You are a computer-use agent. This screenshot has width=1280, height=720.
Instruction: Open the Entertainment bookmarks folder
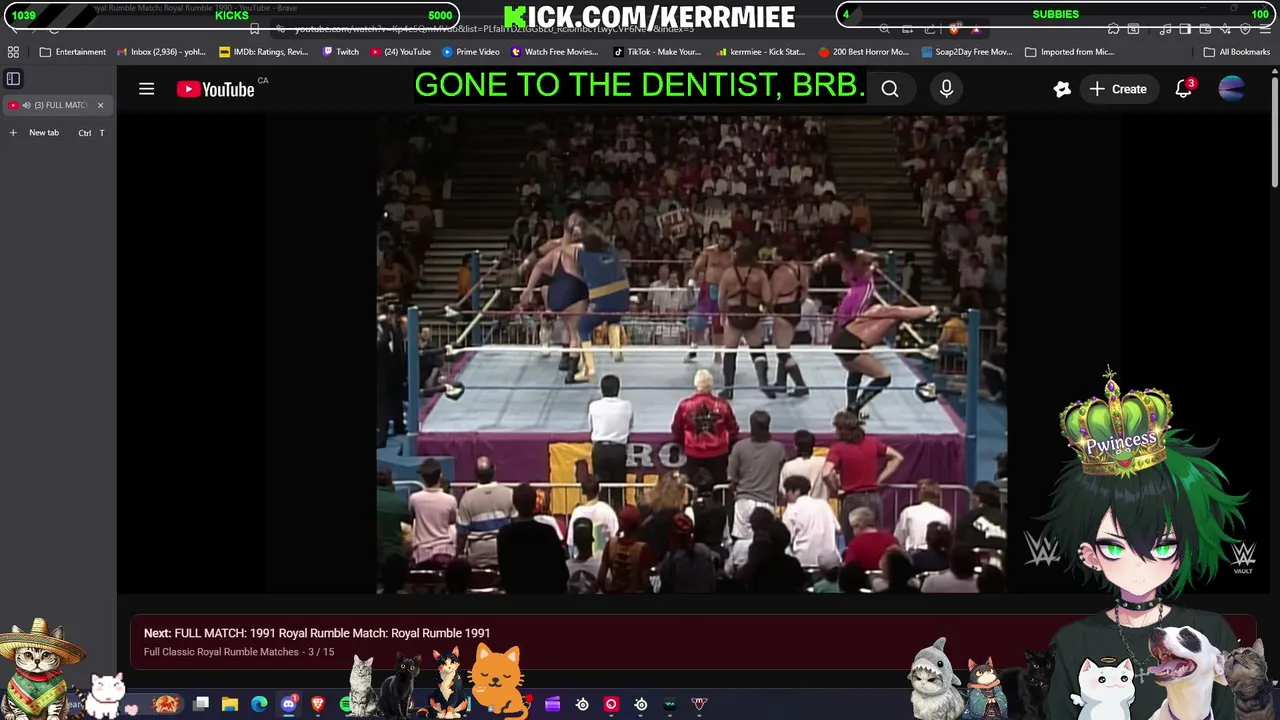pyautogui.click(x=72, y=52)
